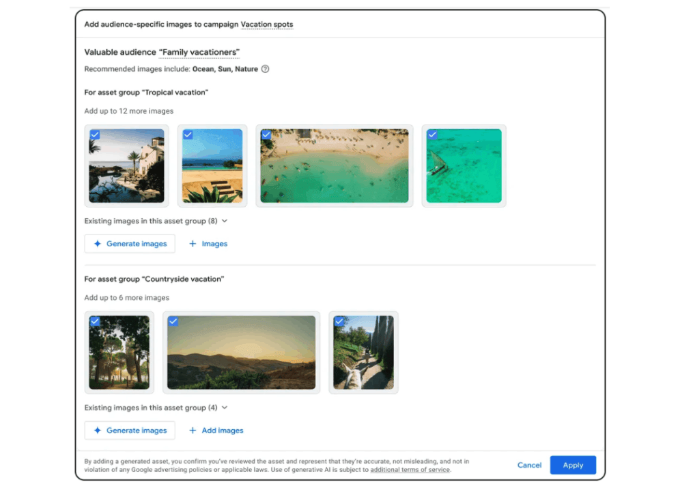Viewport: 676px width, 492px height.
Task: Add Images to Tropical vacation group
Action: coord(208,244)
